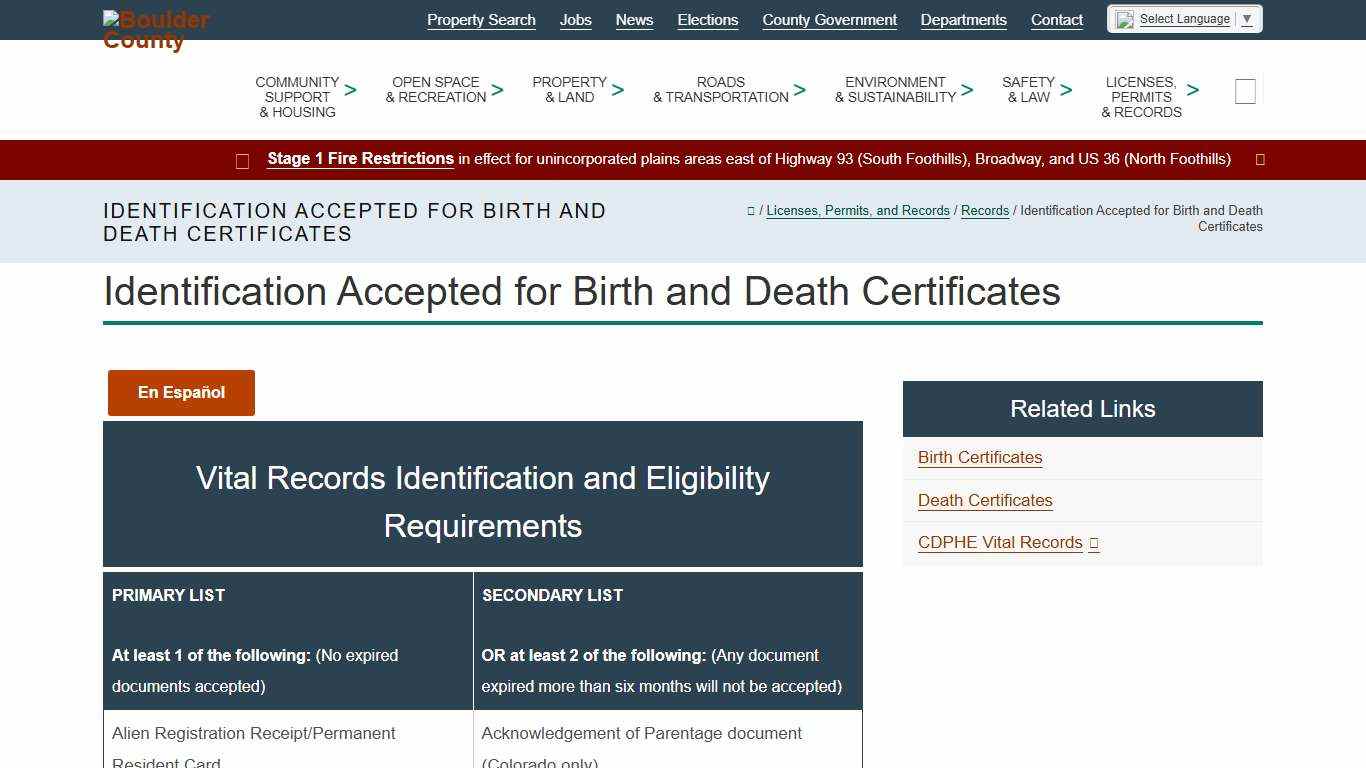
Task: Open the Contact page
Action: [1056, 19]
